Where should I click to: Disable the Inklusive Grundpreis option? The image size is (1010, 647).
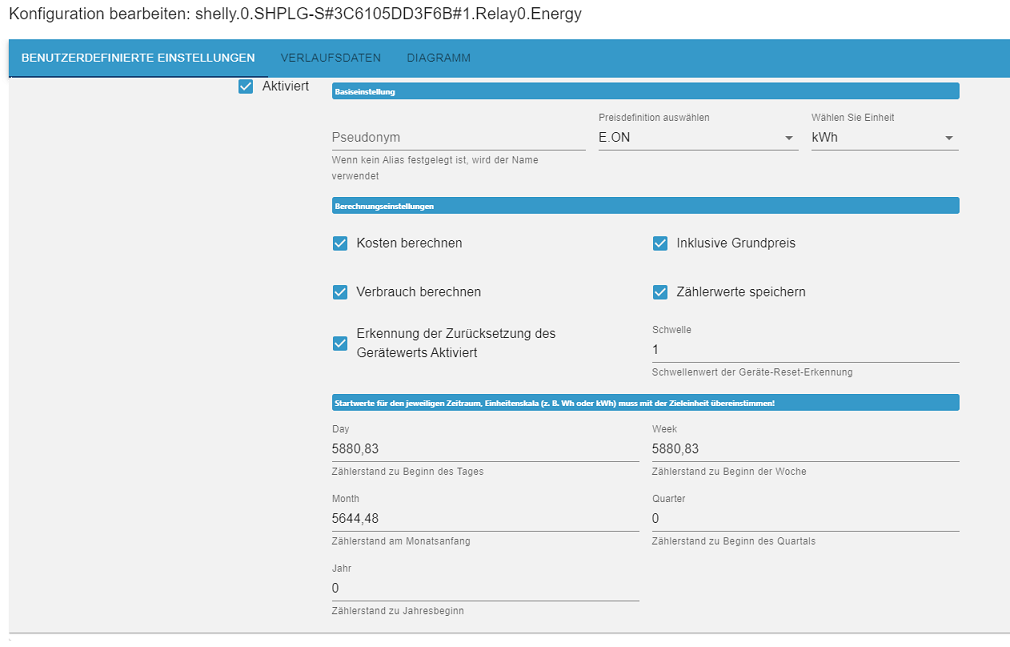click(660, 243)
